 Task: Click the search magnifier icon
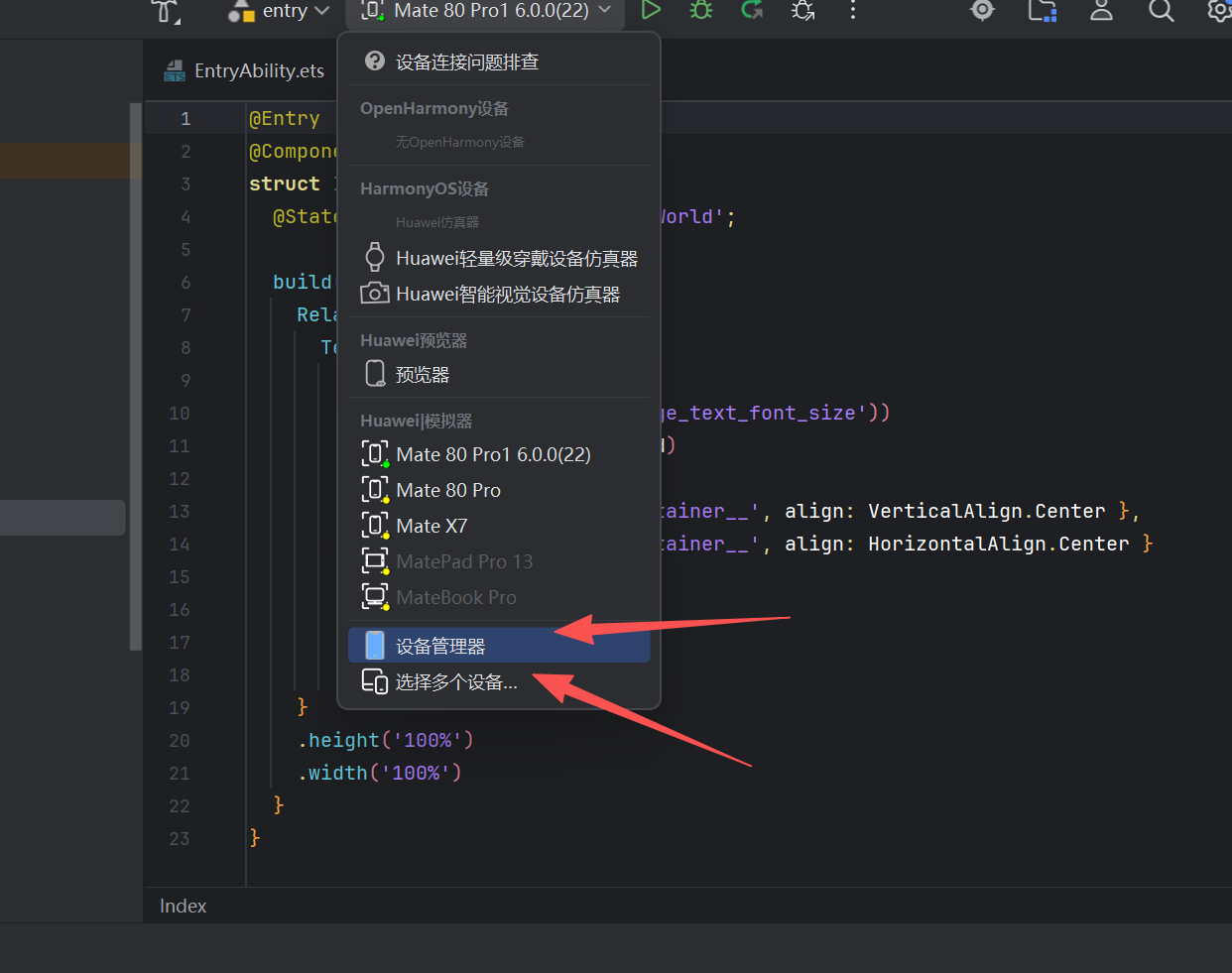(1161, 10)
